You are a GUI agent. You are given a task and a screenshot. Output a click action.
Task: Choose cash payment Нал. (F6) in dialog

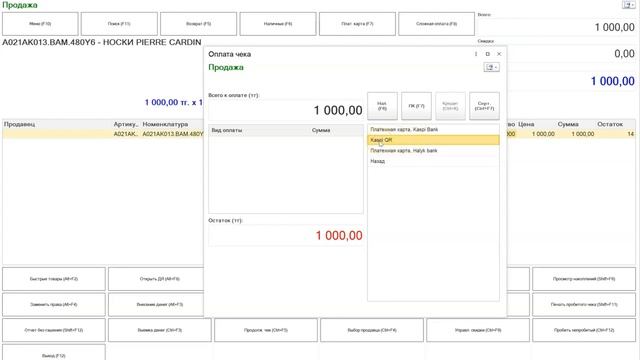point(382,106)
